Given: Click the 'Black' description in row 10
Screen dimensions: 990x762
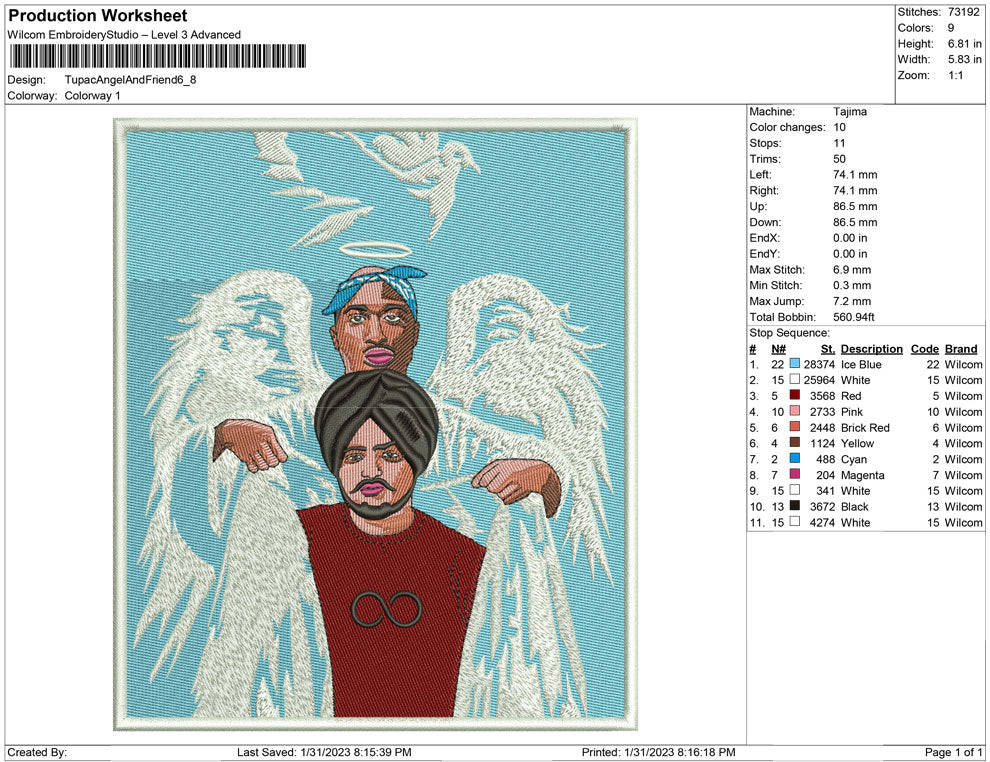Looking at the screenshot, I should pyautogui.click(x=854, y=506).
